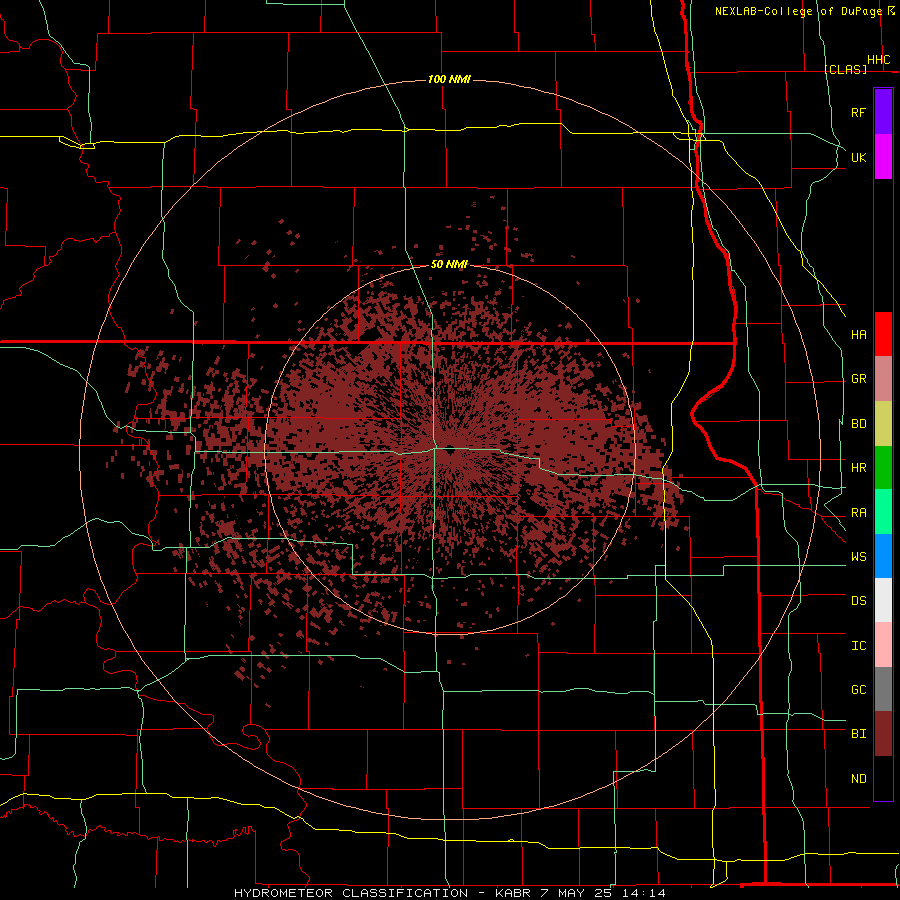Click the RF purple color swatch
Image resolution: width=900 pixels, height=900 pixels.
[x=883, y=112]
